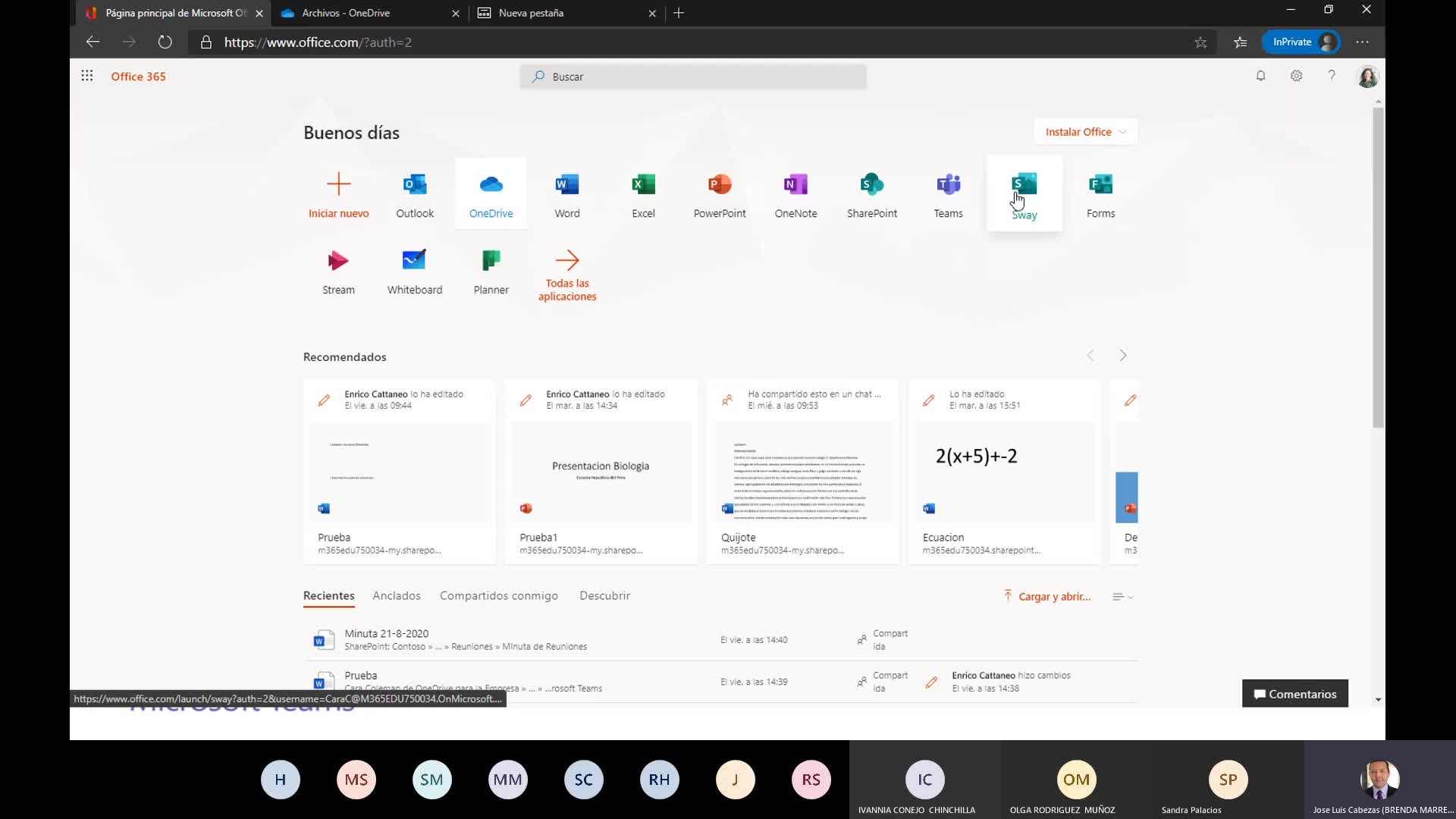This screenshot has height=819, width=1456.
Task: Launch the Whiteboard app
Action: [x=414, y=261]
